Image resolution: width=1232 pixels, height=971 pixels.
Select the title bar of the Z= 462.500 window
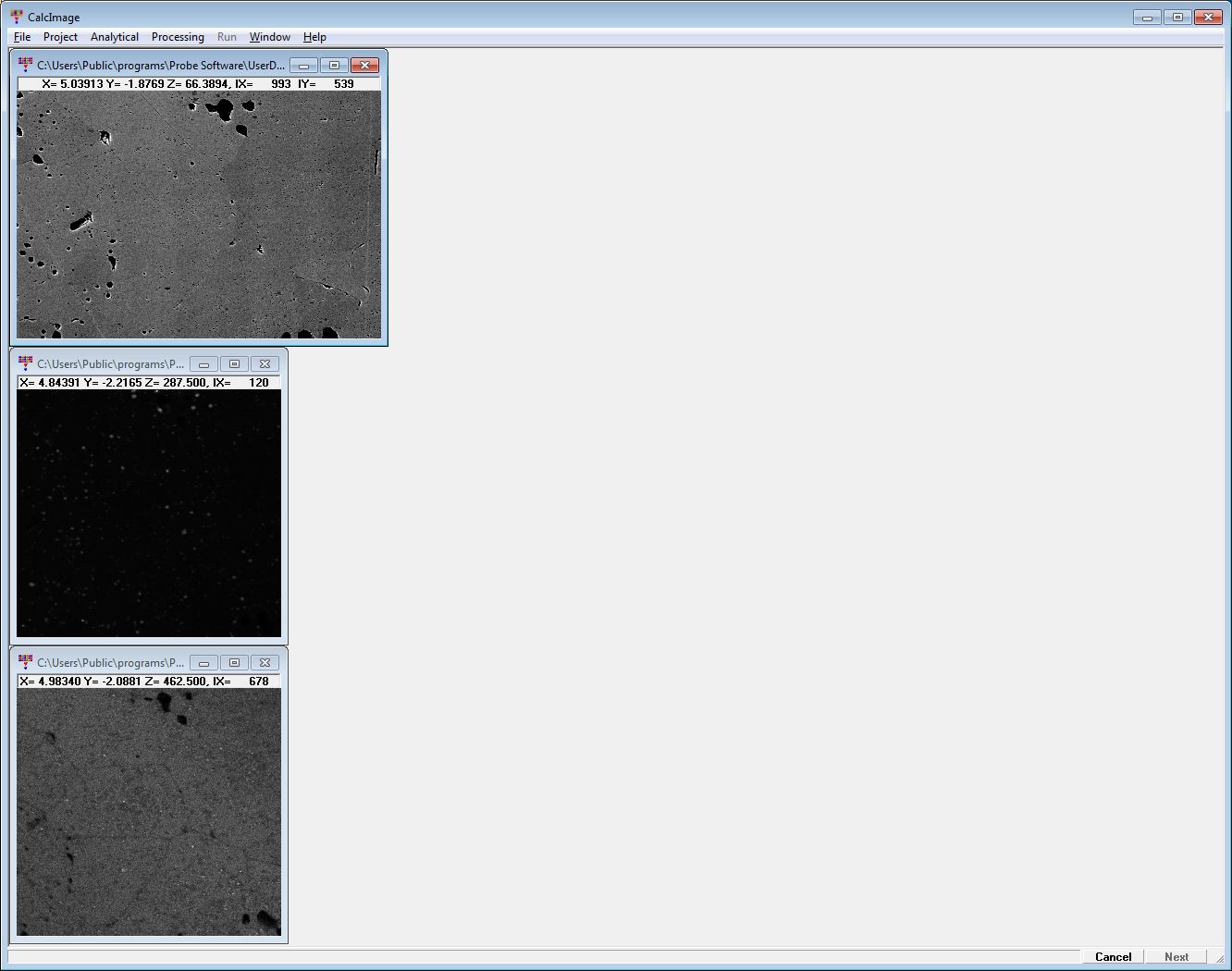click(111, 663)
